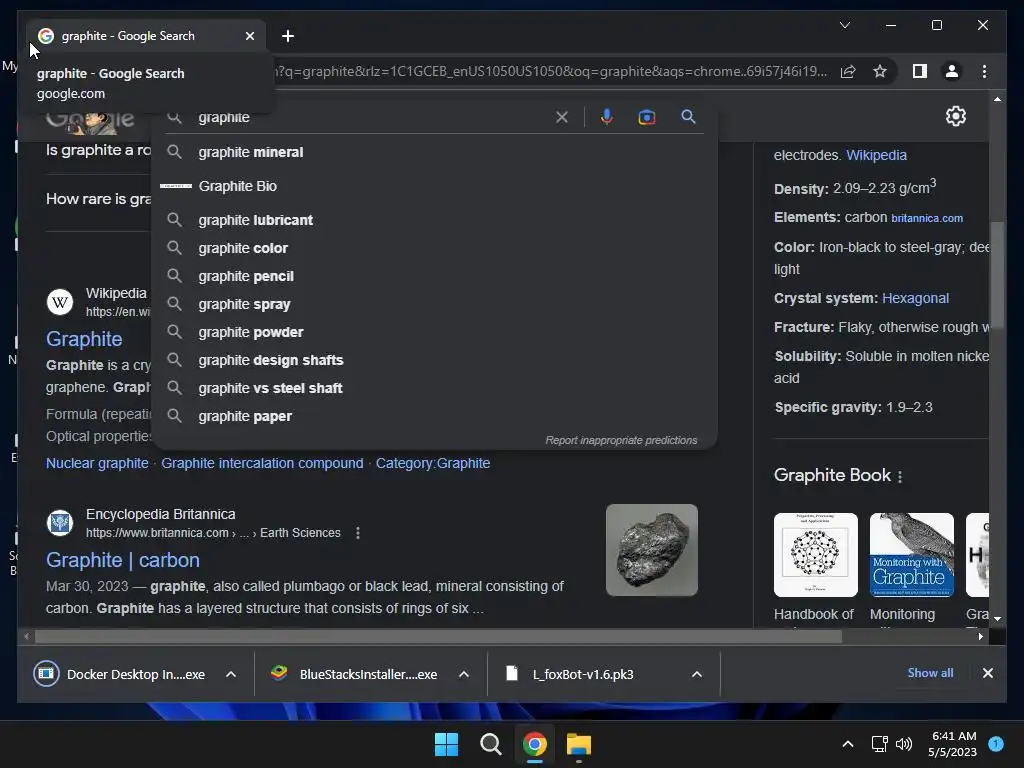
Task: Click the address bar URL
Action: 552,71
